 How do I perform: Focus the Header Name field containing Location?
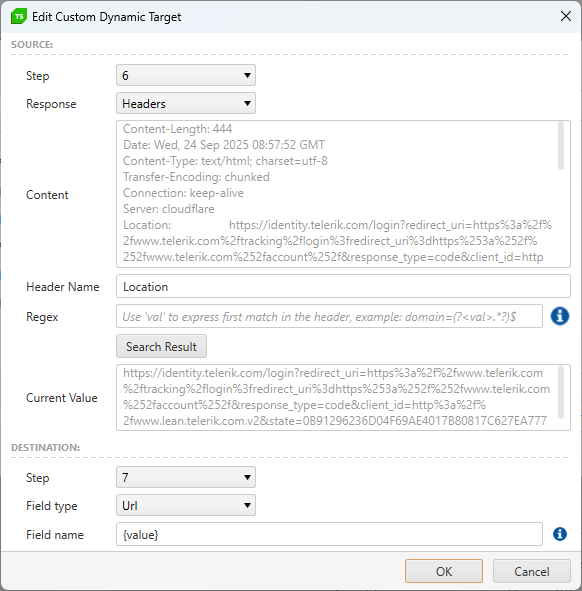(343, 286)
